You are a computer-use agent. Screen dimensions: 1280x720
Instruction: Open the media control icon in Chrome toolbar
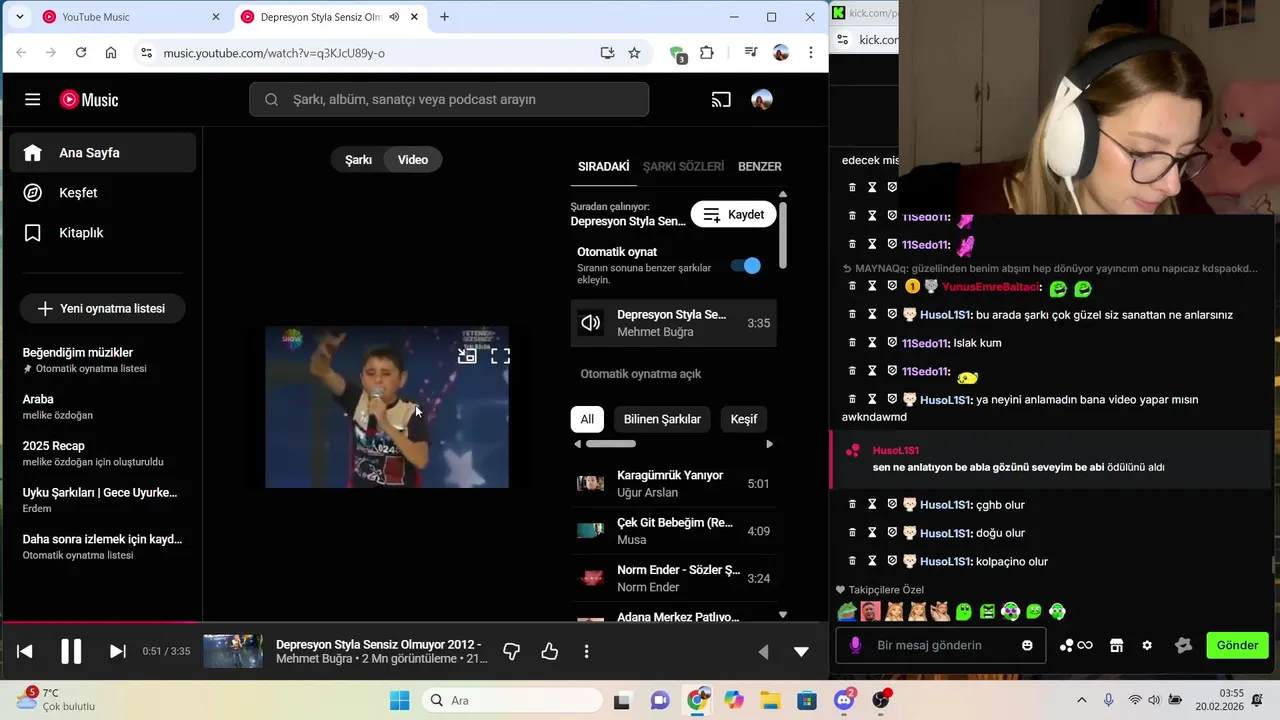click(751, 53)
